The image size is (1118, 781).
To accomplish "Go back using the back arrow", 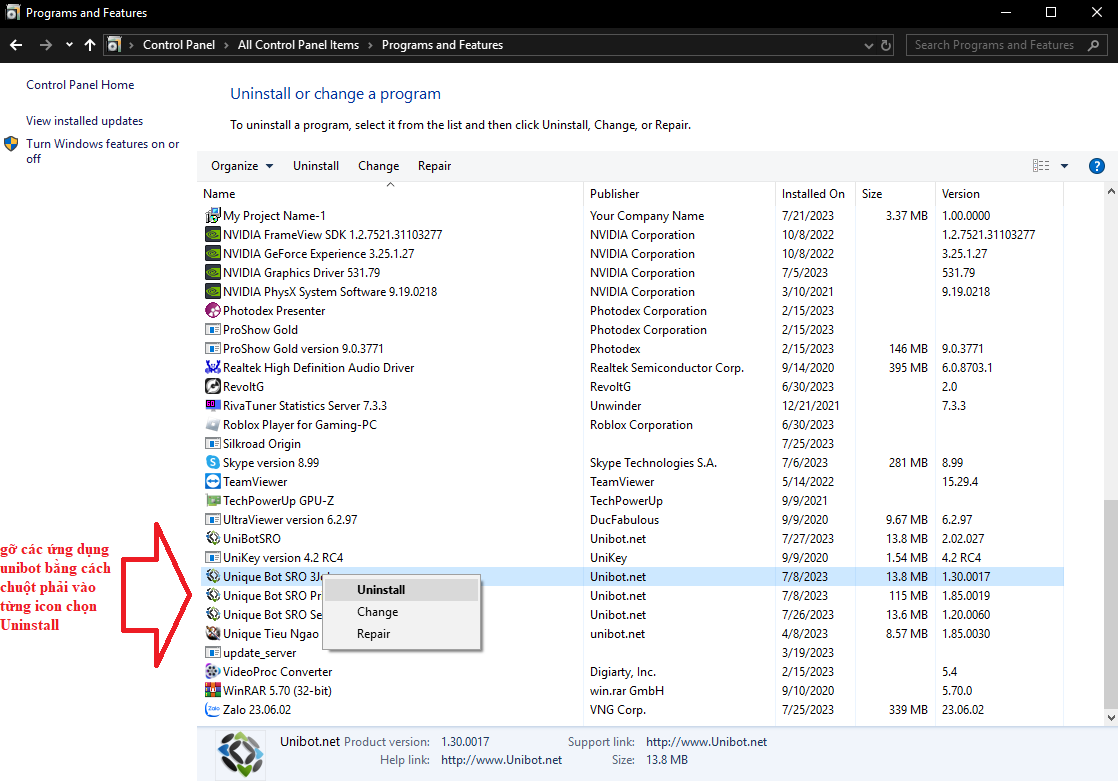I will tap(16, 45).
